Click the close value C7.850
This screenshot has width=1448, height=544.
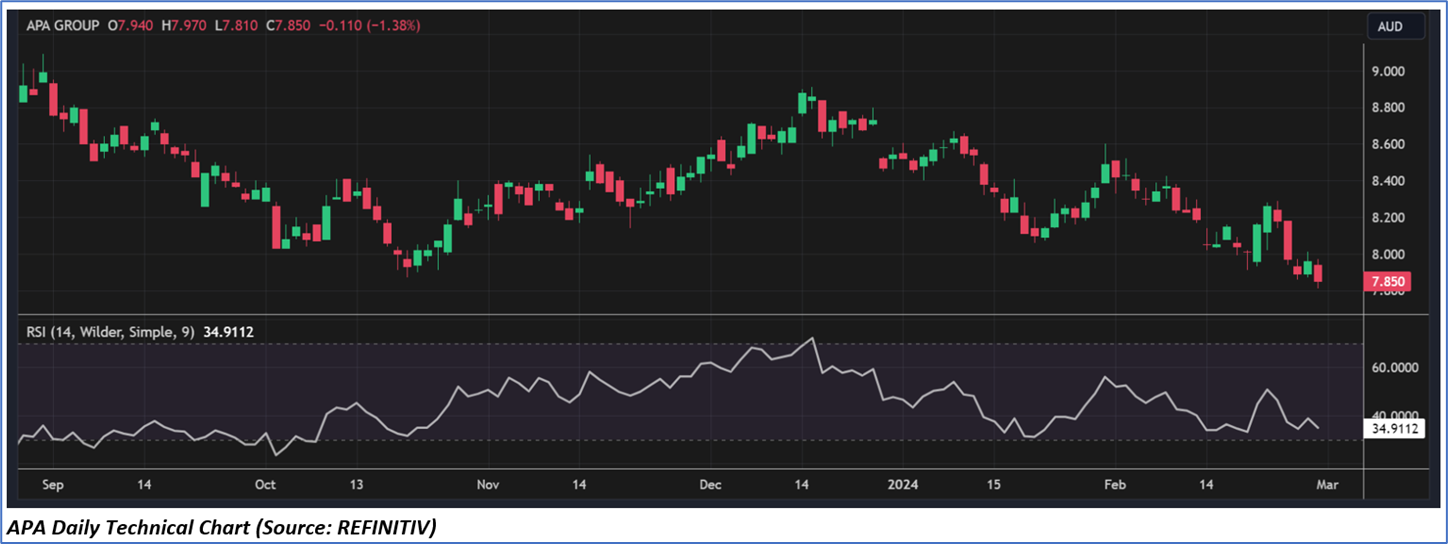pyautogui.click(x=290, y=26)
